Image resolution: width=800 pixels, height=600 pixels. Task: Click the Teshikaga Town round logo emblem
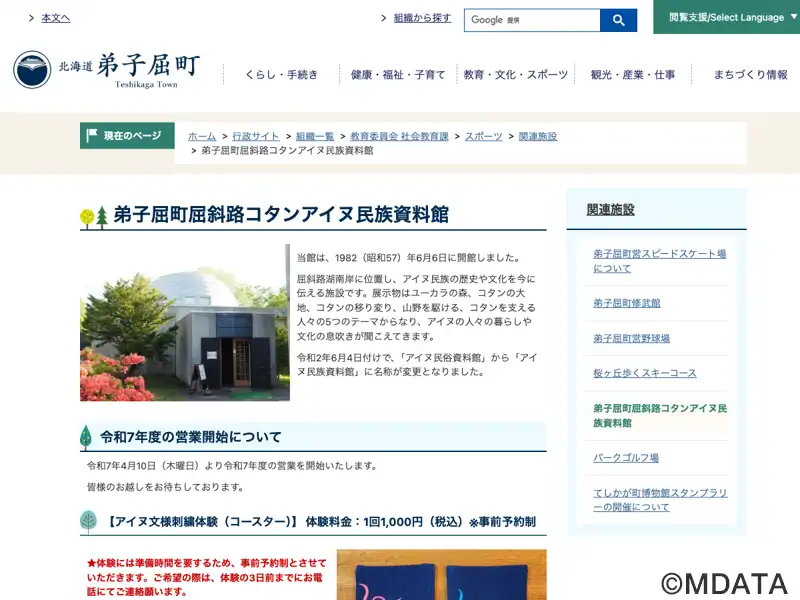click(x=32, y=69)
